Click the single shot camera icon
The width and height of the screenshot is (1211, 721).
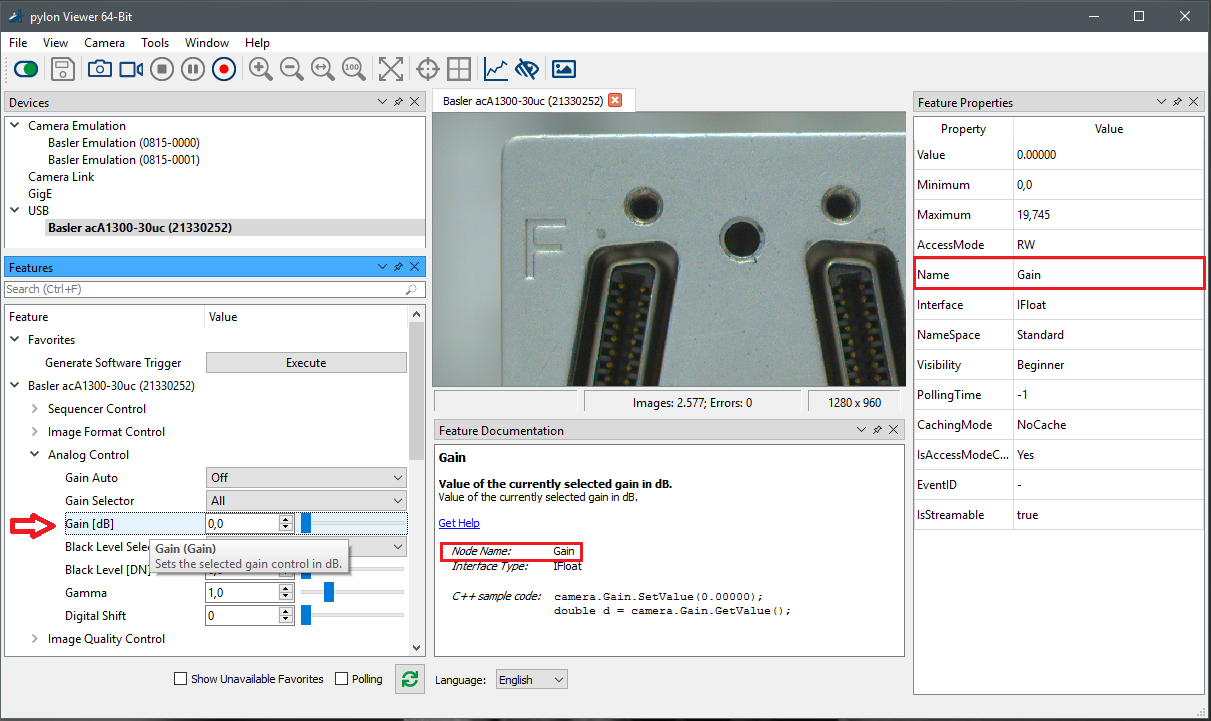point(100,69)
